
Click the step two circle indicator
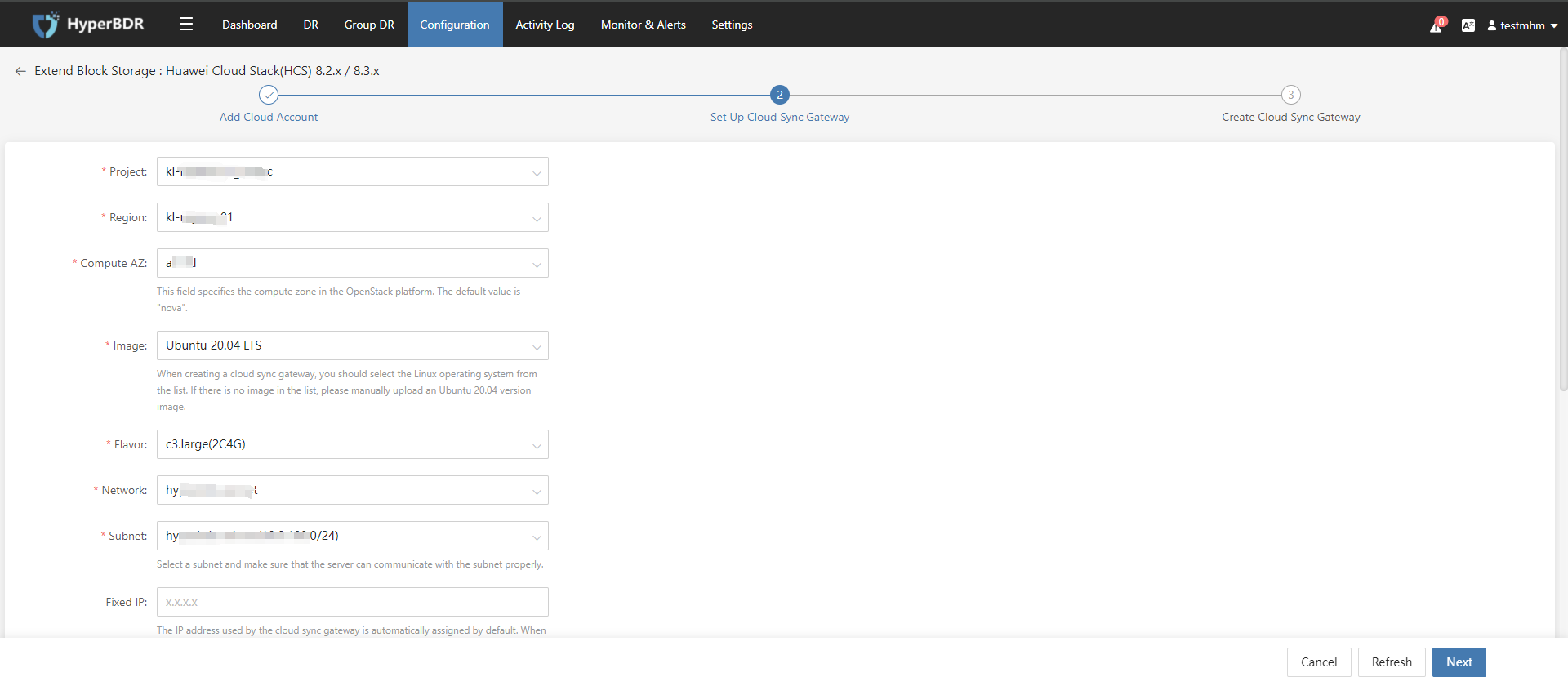[x=780, y=95]
